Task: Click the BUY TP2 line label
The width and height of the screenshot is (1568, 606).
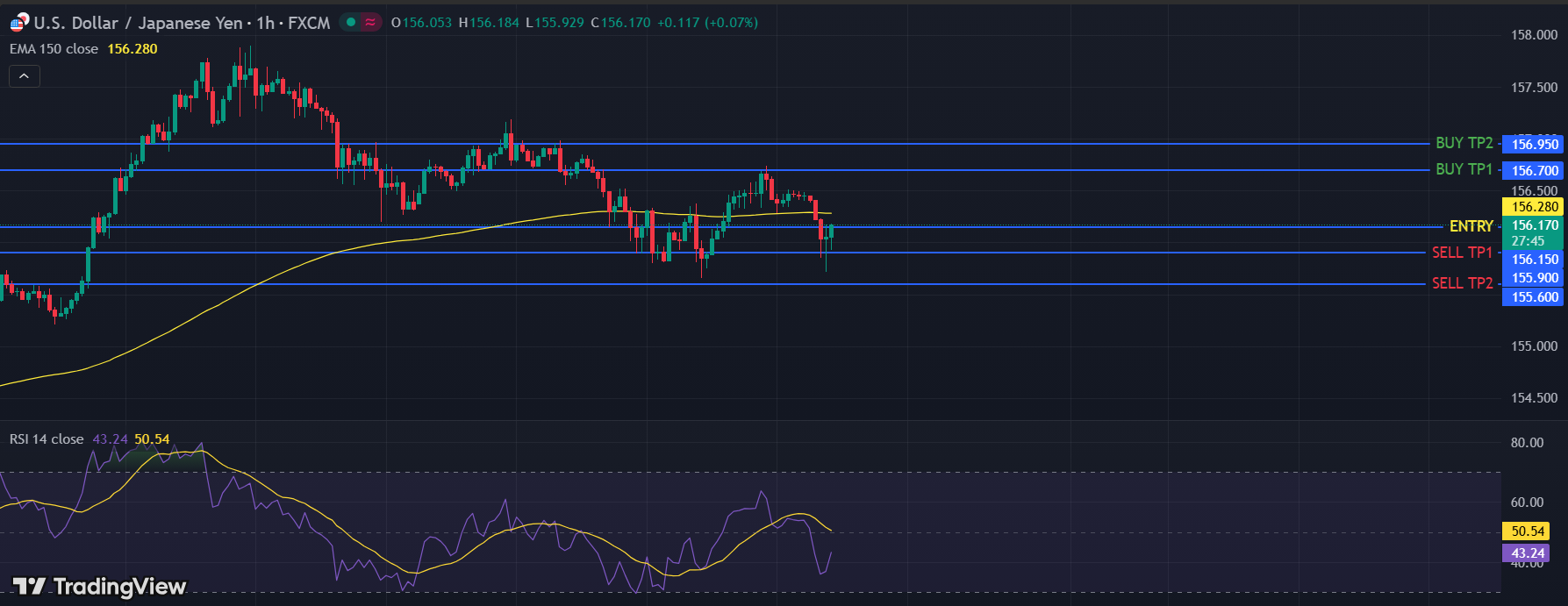Action: tap(1464, 143)
